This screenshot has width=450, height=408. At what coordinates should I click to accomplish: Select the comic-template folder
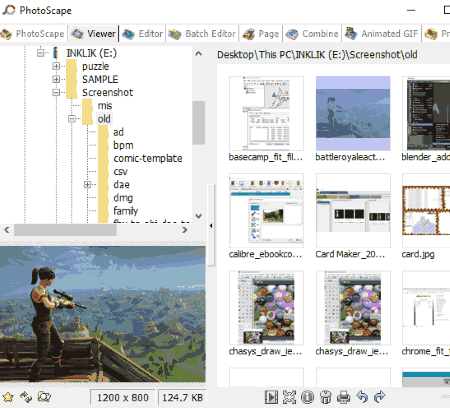(148, 158)
